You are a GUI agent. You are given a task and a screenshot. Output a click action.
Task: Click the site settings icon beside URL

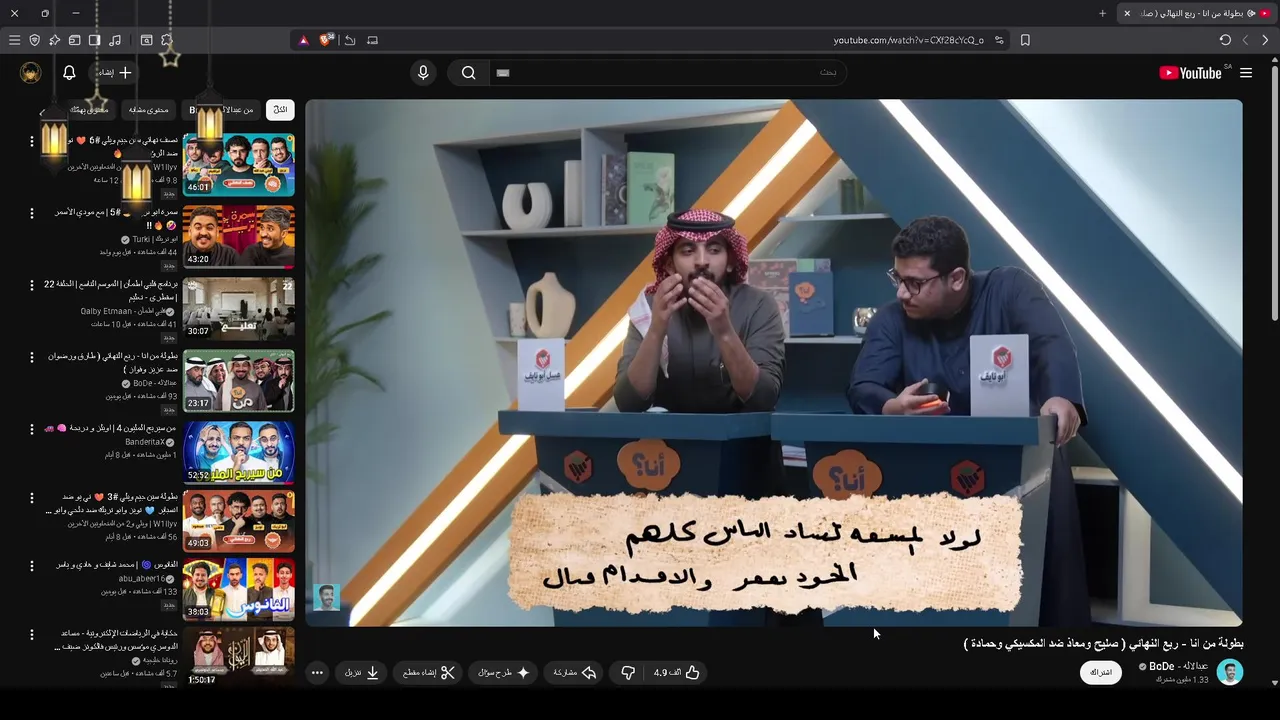click(999, 40)
